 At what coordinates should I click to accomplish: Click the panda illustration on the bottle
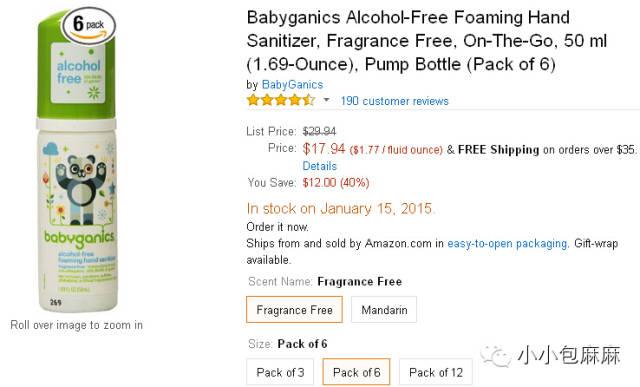click(x=81, y=189)
